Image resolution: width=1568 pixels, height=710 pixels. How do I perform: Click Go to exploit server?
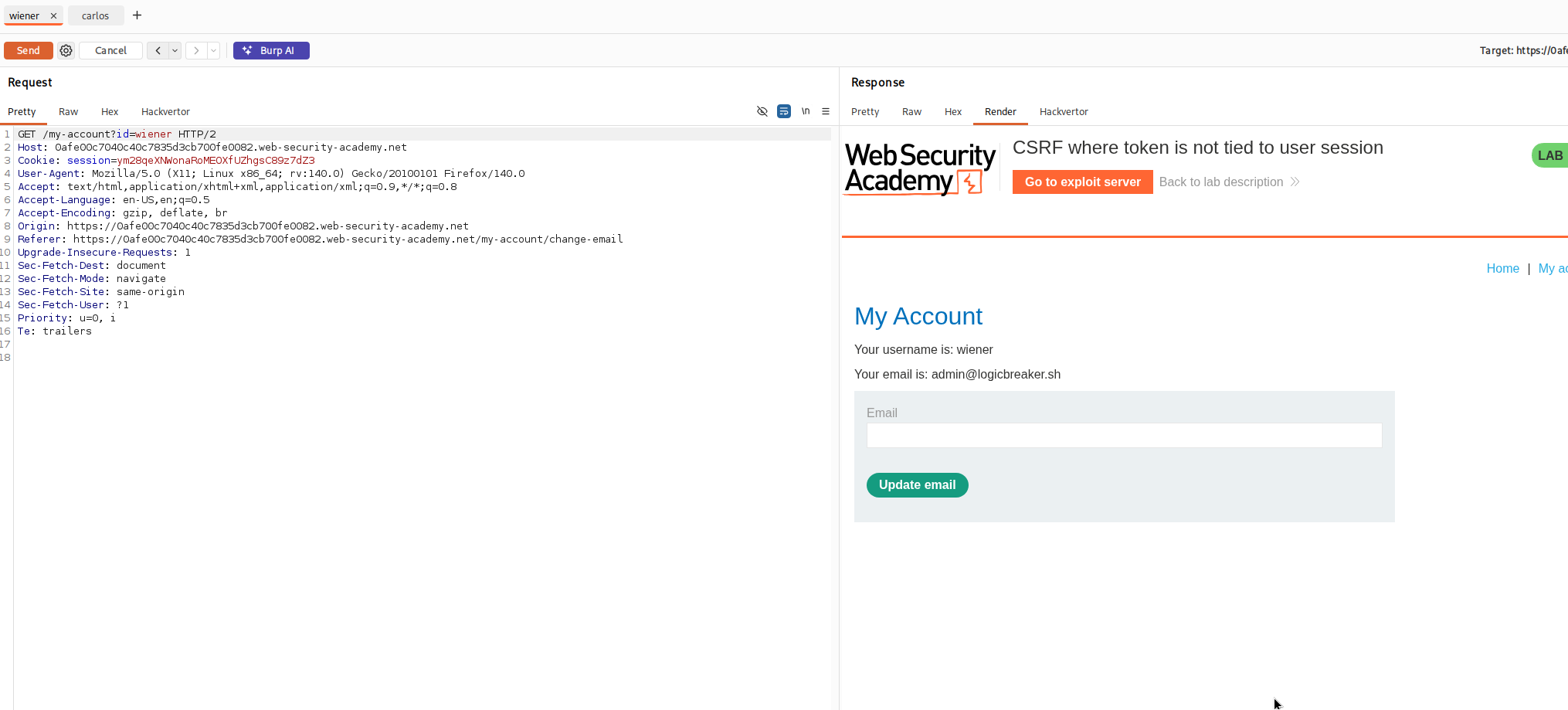(1082, 182)
